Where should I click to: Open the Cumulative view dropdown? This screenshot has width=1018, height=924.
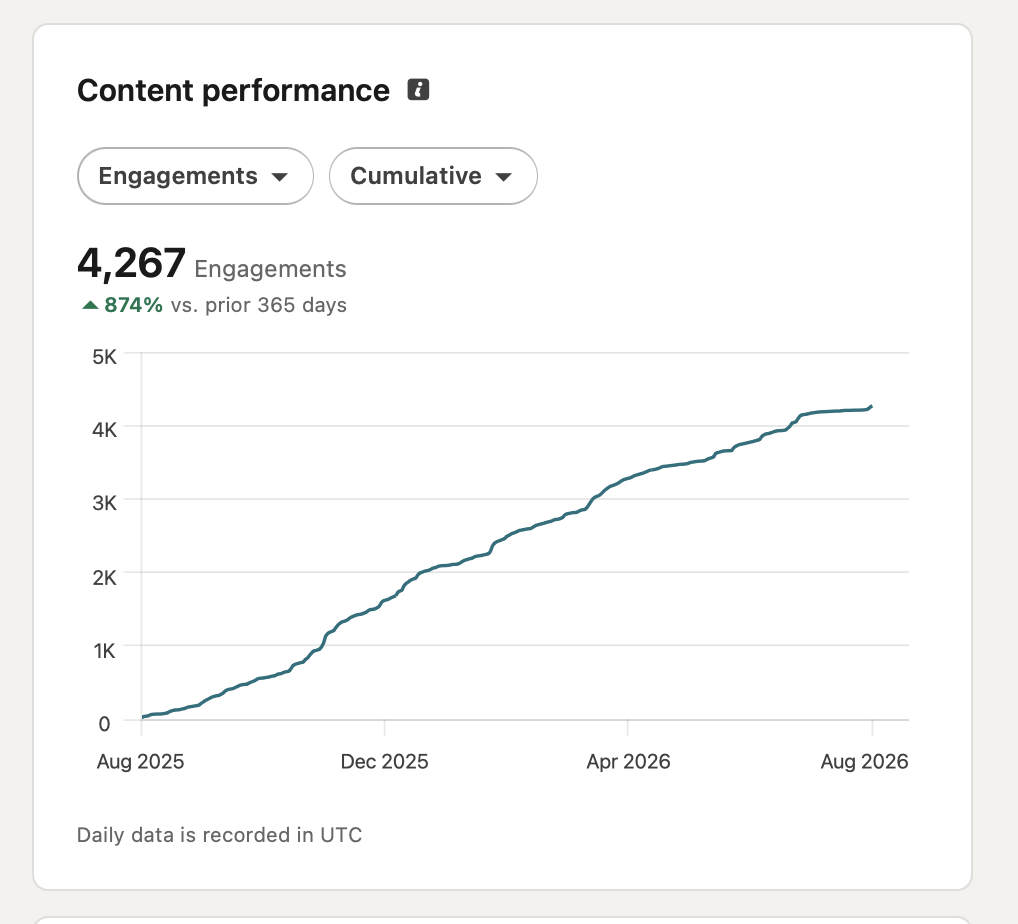(x=433, y=176)
